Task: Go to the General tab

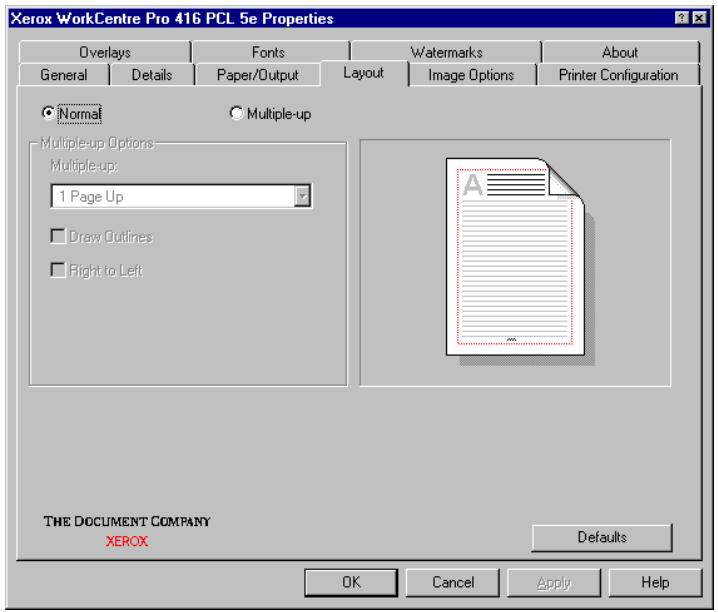Action: click(64, 75)
